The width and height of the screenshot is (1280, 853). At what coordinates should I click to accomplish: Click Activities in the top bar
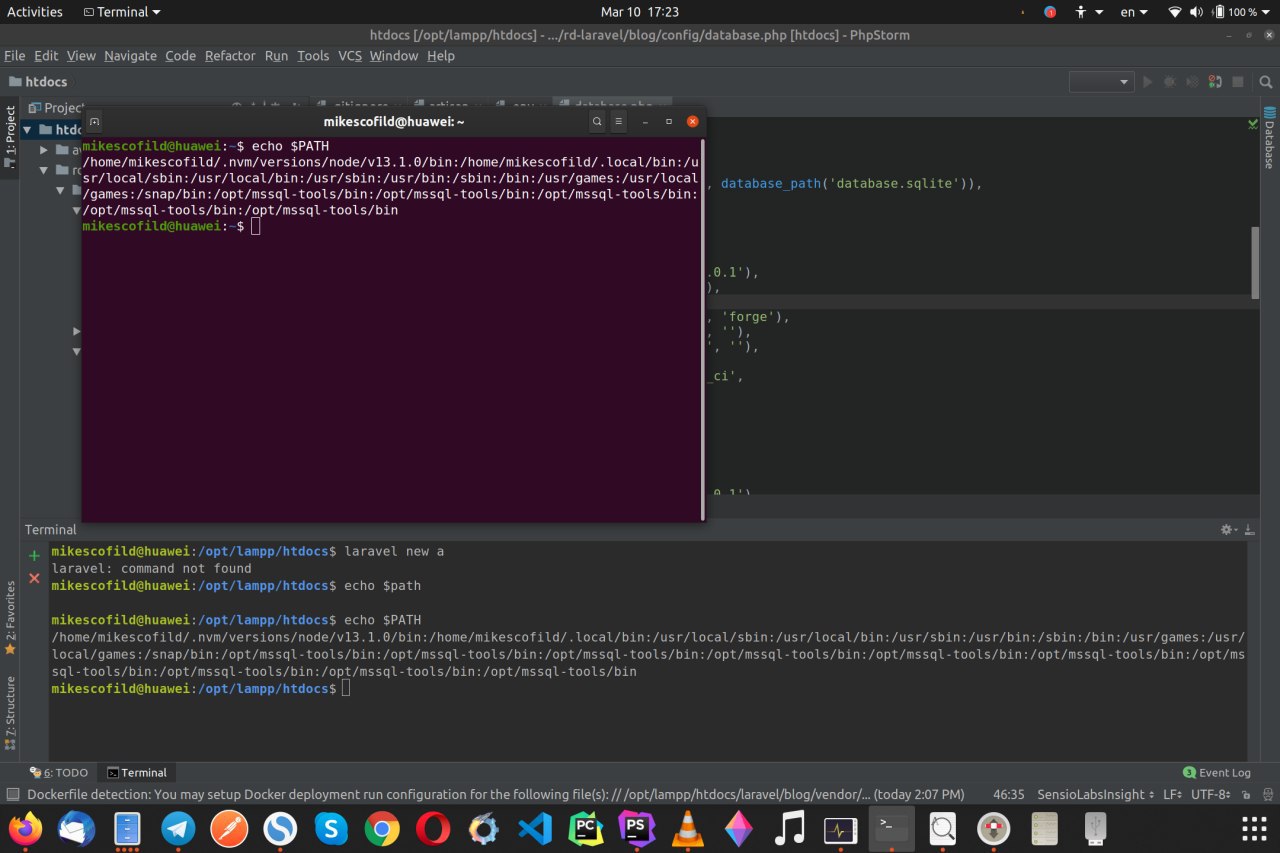click(35, 12)
